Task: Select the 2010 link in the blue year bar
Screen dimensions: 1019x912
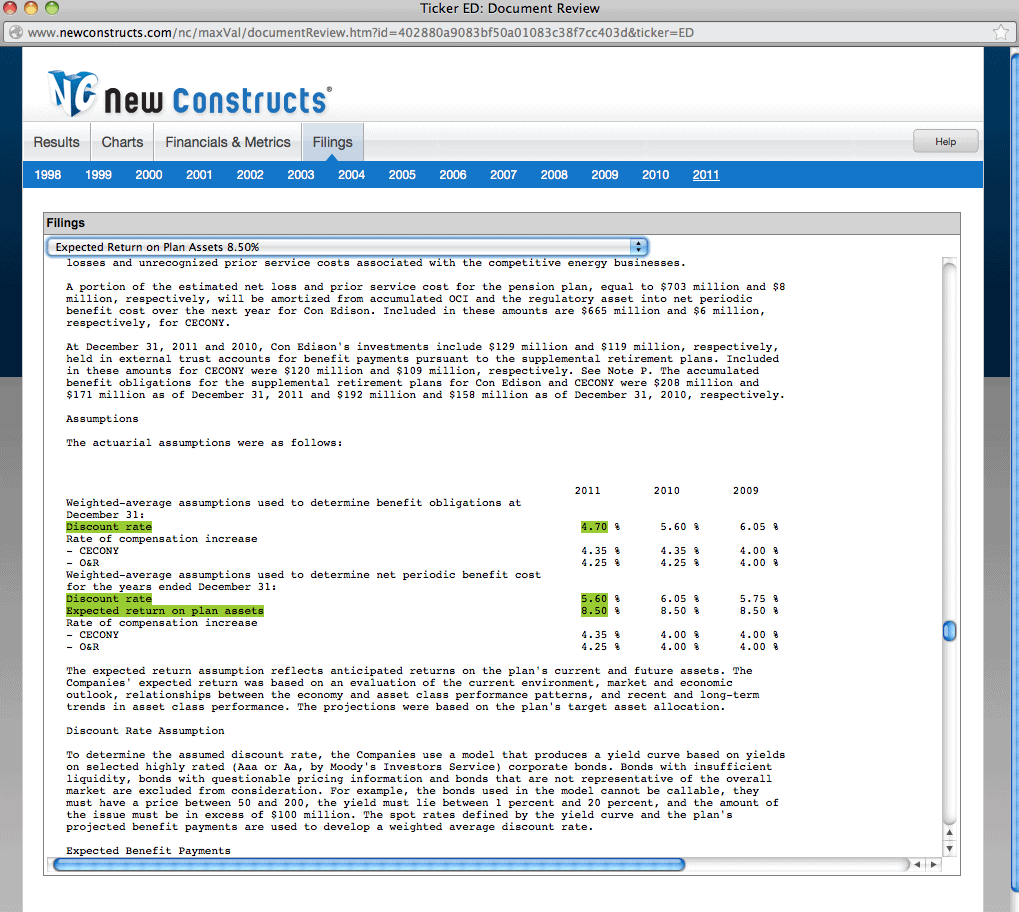Action: 655,175
